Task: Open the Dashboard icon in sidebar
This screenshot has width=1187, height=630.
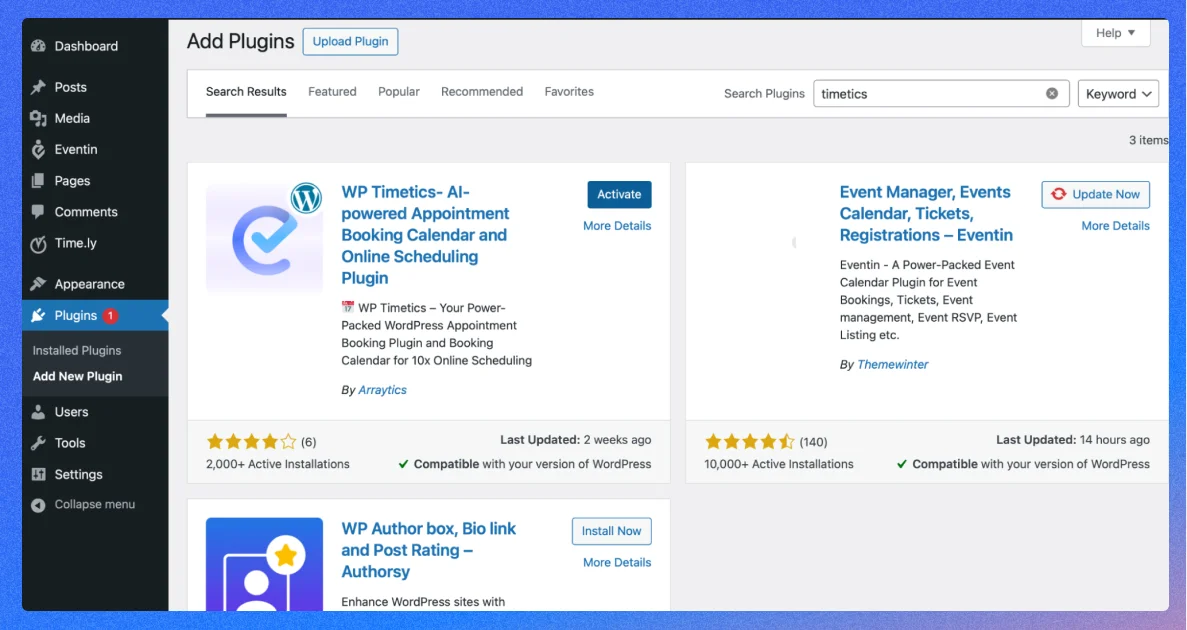Action: (39, 46)
